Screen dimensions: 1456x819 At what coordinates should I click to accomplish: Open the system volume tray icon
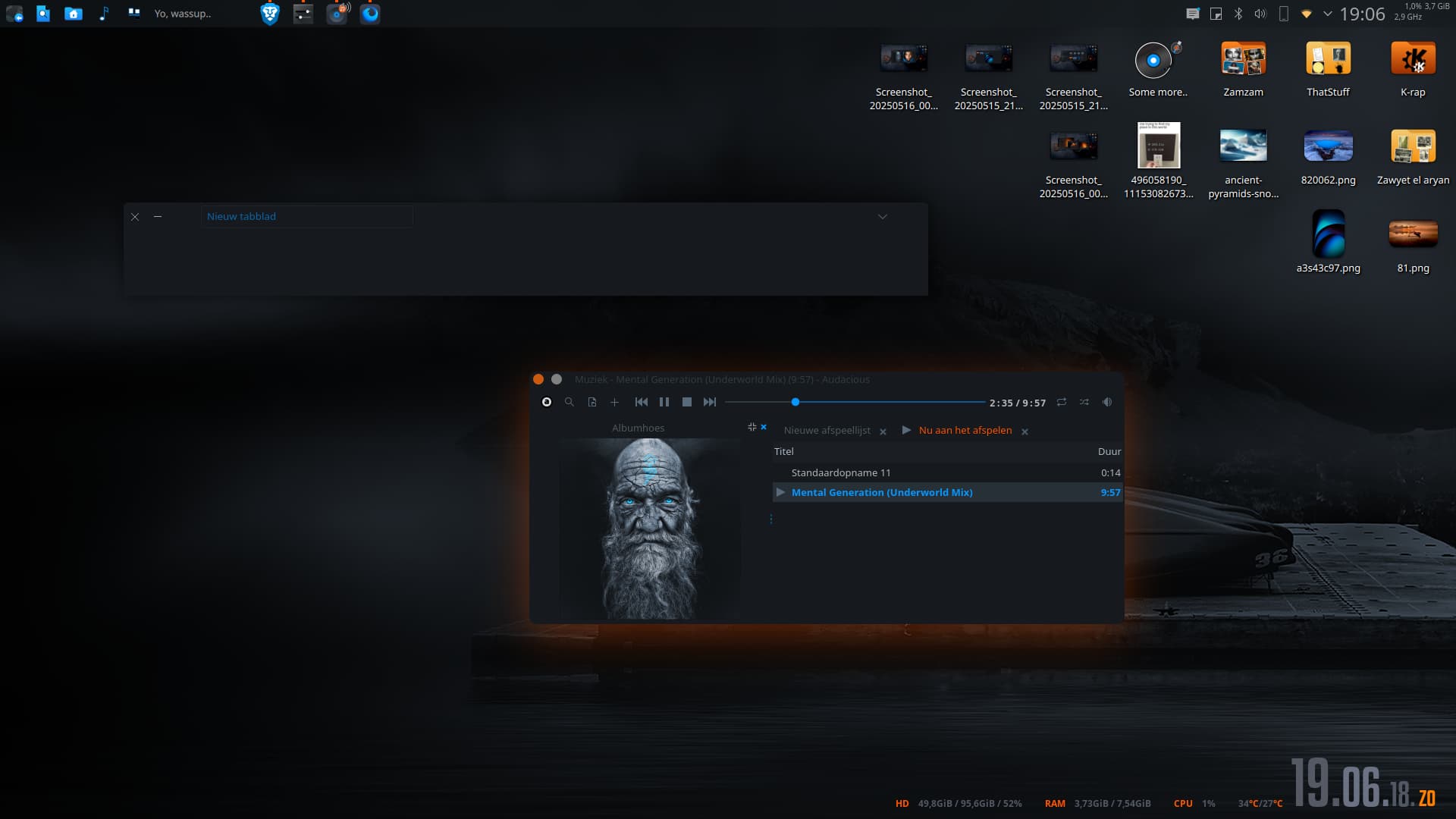click(1260, 14)
